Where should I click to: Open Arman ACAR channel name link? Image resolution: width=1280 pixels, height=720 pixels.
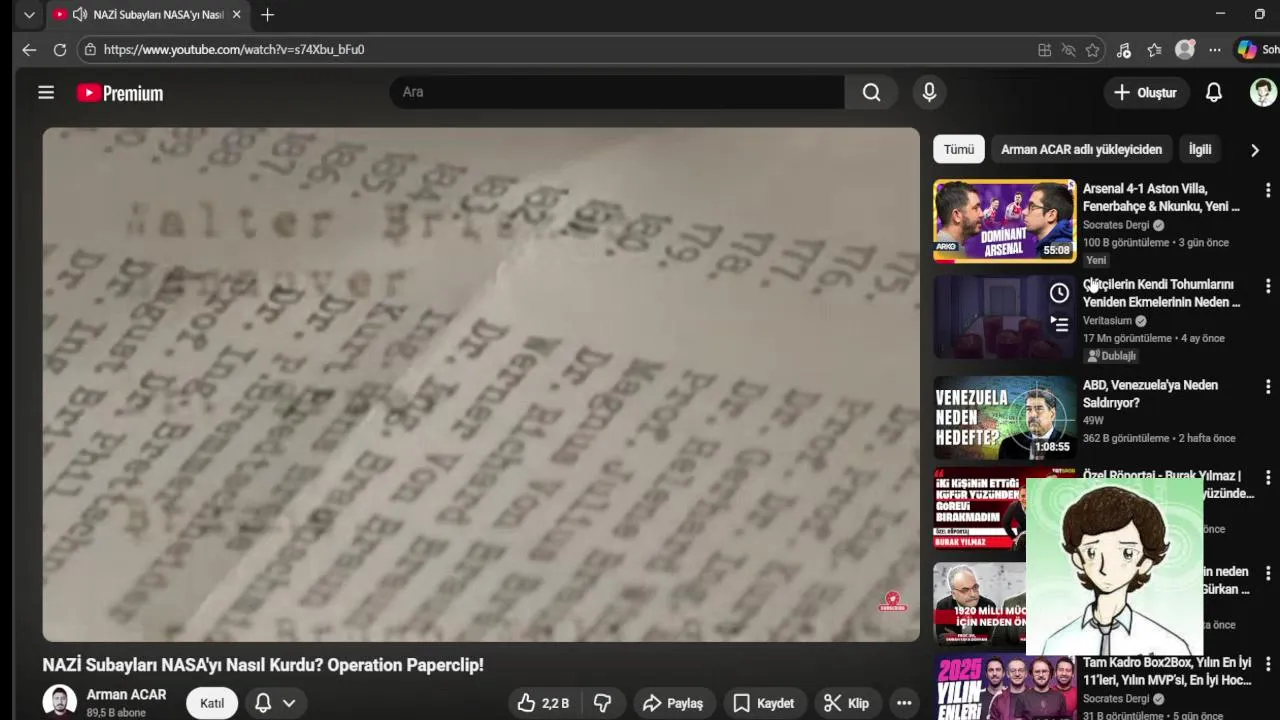pos(126,694)
